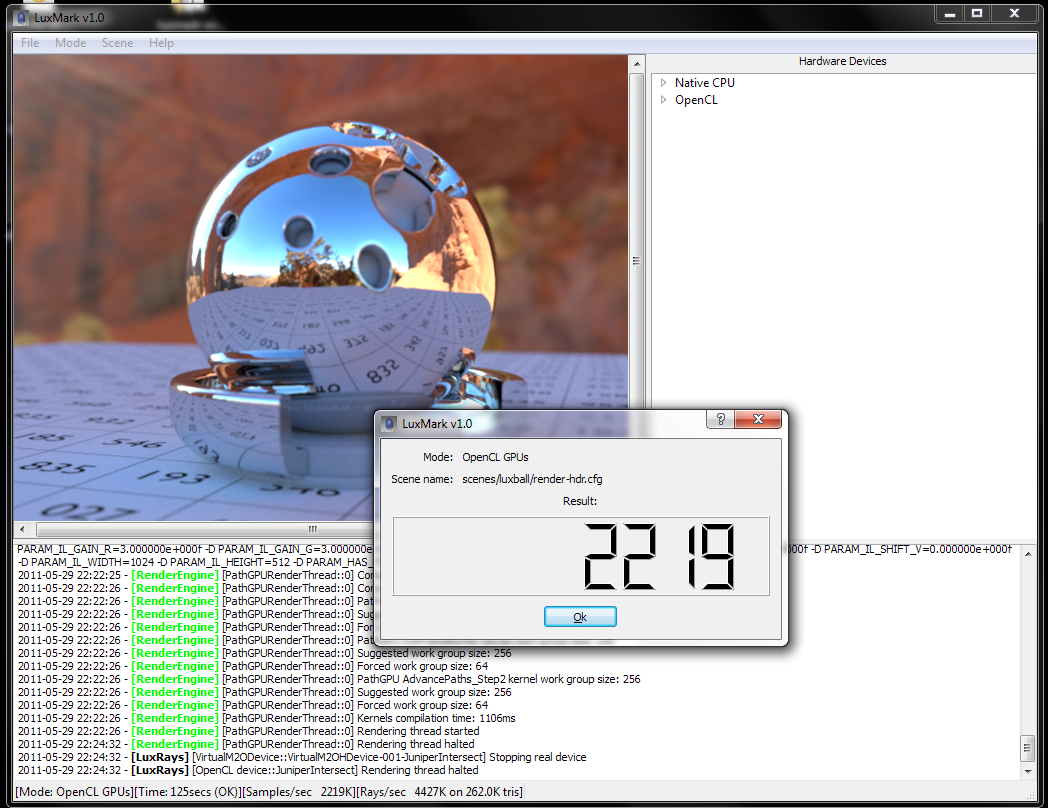Viewport: 1048px width, 808px height.
Task: Click the rendered luxball image
Action: click(x=321, y=287)
